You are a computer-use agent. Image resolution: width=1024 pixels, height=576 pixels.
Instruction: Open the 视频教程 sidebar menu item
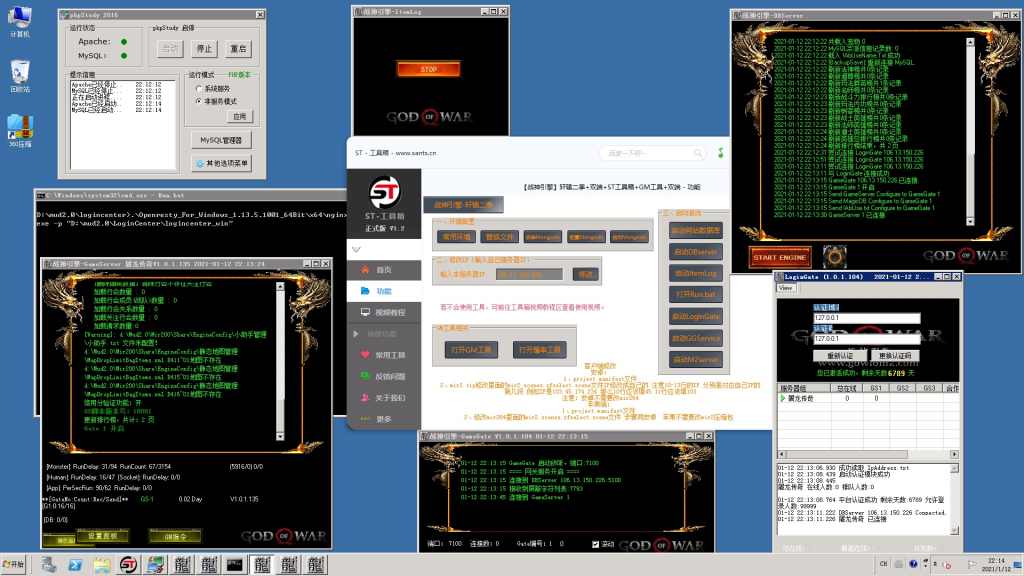(x=383, y=312)
